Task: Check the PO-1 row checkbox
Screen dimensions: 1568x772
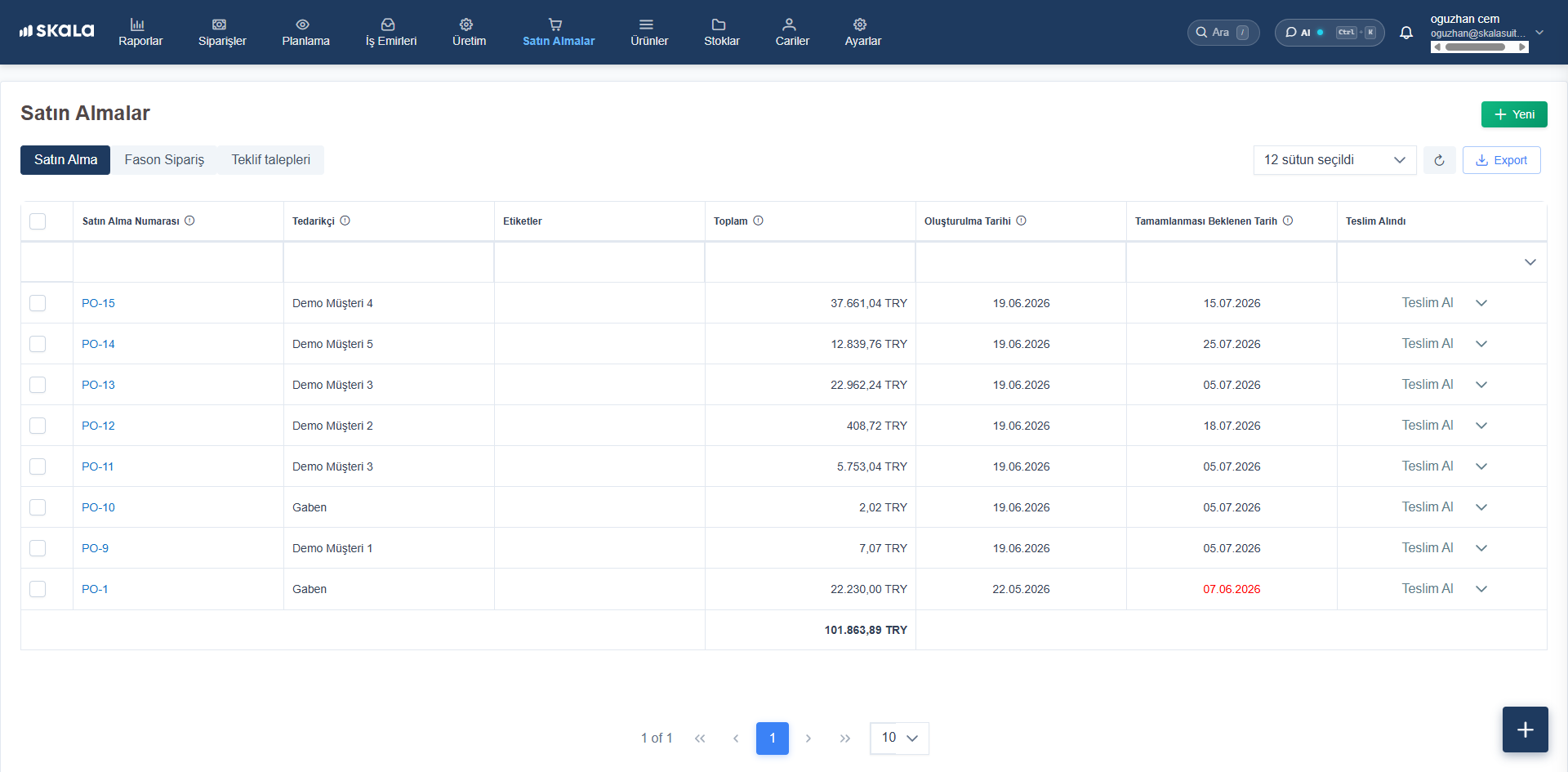Action: point(38,589)
